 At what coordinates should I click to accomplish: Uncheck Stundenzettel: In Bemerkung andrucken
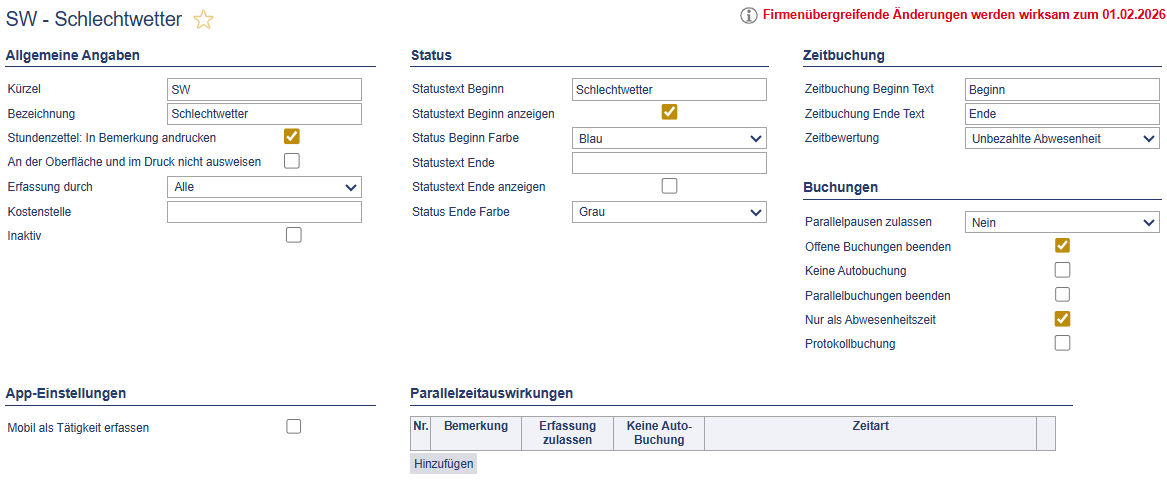[x=292, y=137]
